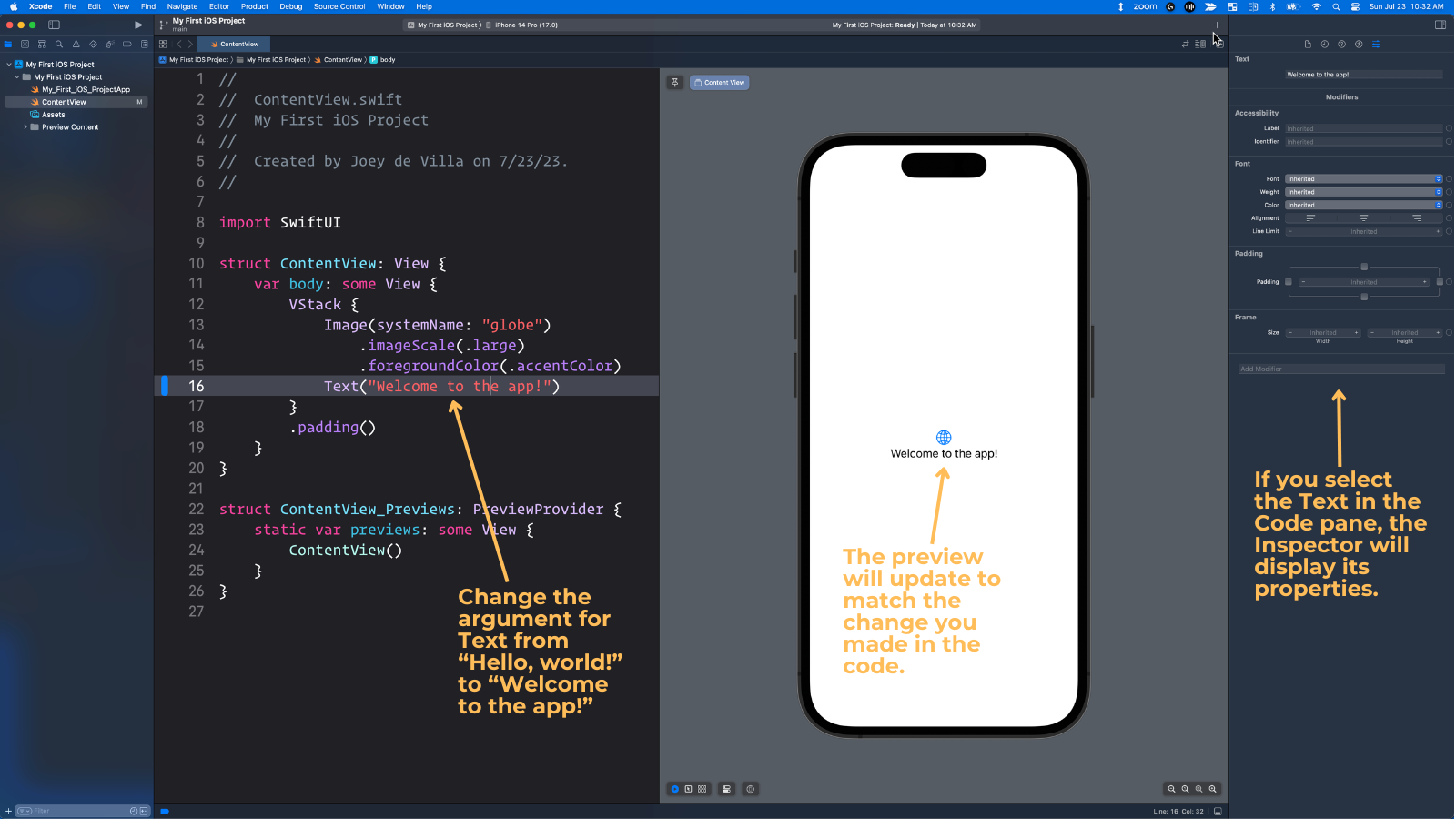Zoom out the canvas preview
The height and width of the screenshot is (819, 1456).
(1172, 789)
